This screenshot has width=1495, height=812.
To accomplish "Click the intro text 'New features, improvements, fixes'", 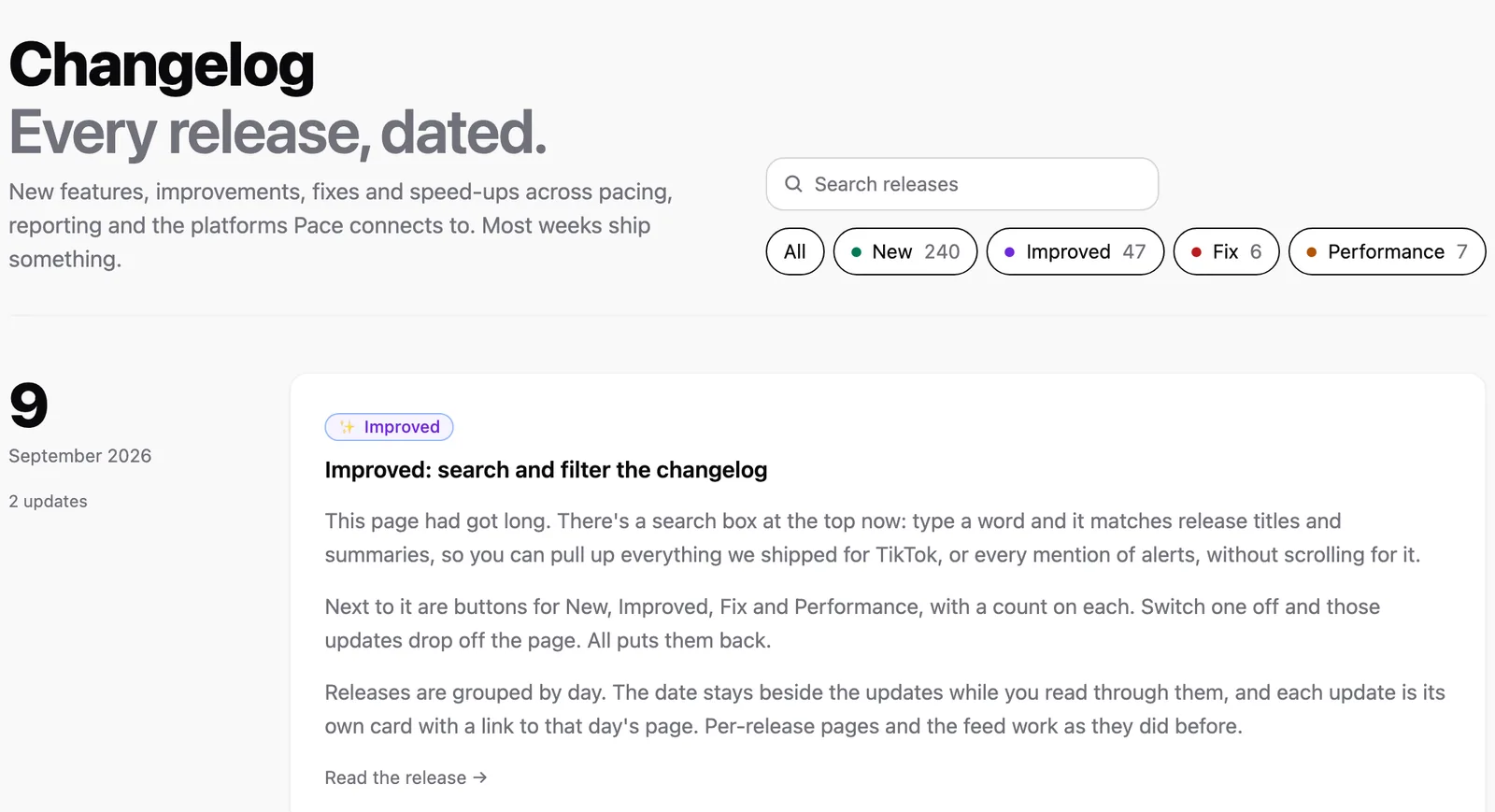I will click(341, 225).
